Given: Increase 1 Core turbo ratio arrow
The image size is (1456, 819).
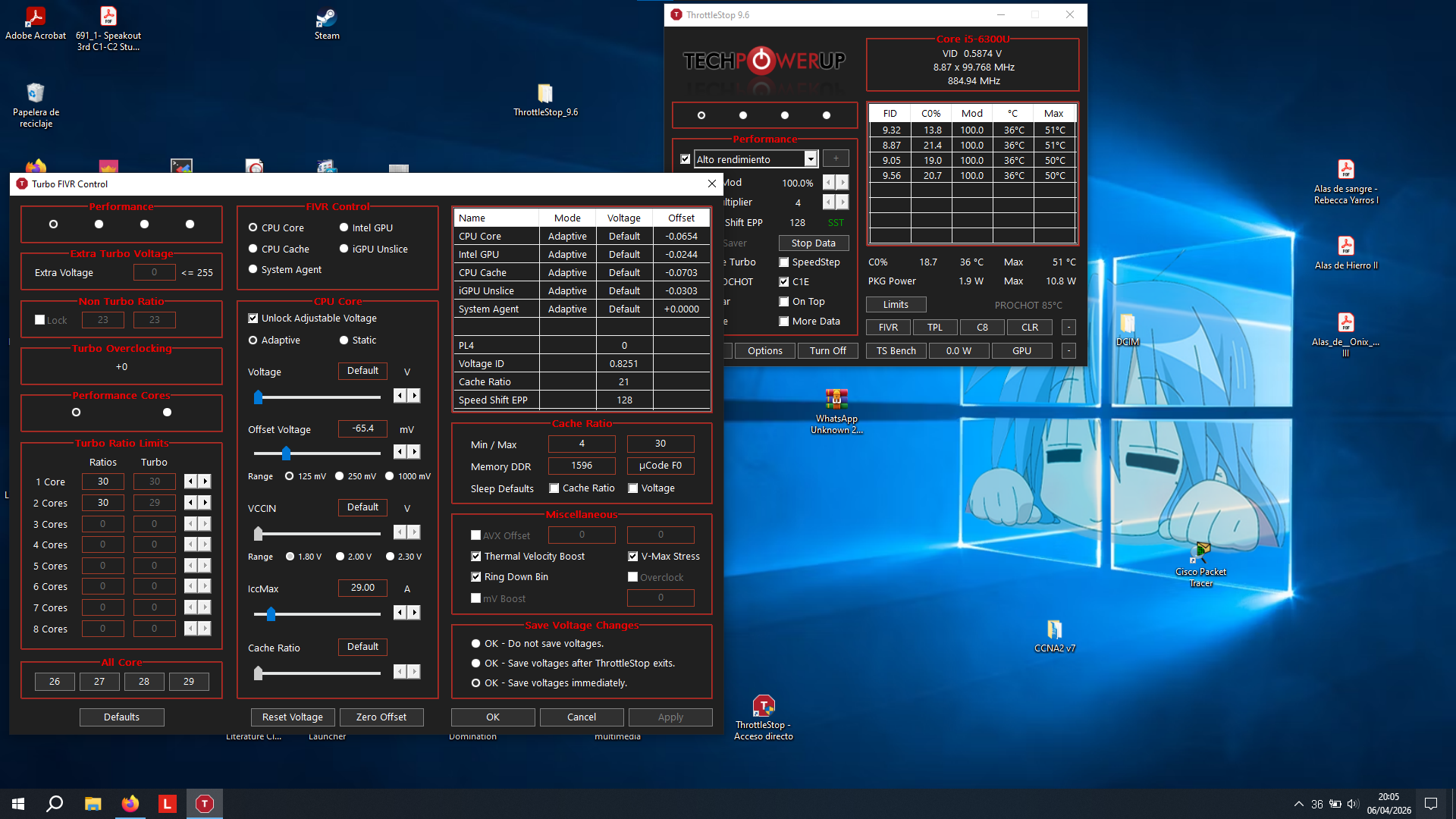Looking at the screenshot, I should pos(205,482).
